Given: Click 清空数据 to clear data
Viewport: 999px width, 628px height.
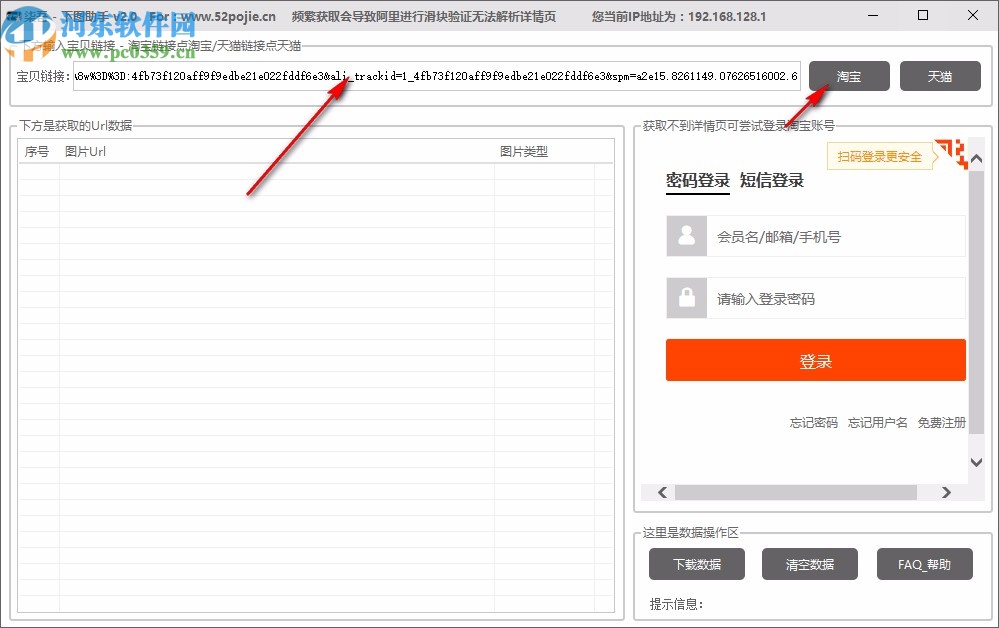Looking at the screenshot, I should tap(810, 563).
